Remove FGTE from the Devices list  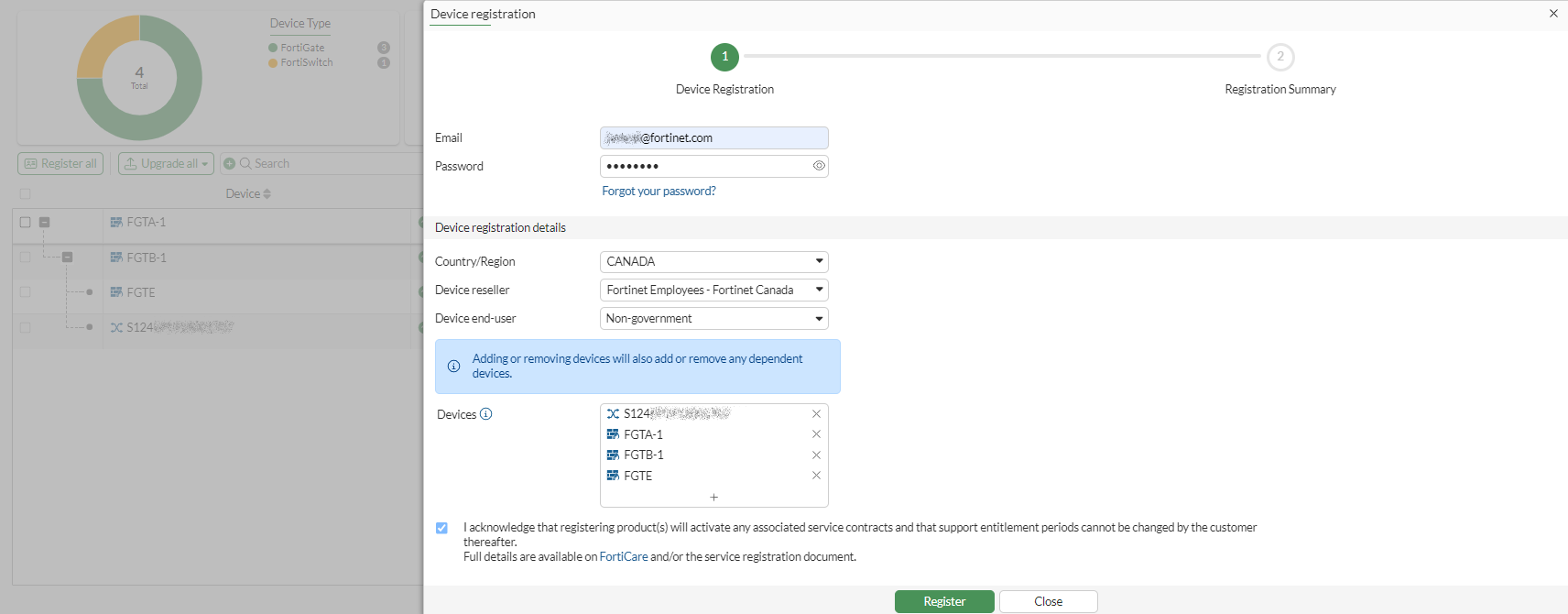click(x=816, y=476)
